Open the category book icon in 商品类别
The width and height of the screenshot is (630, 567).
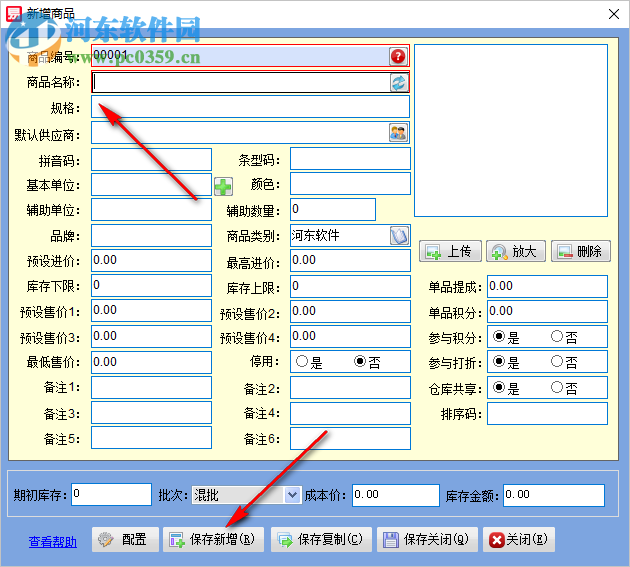[x=399, y=236]
